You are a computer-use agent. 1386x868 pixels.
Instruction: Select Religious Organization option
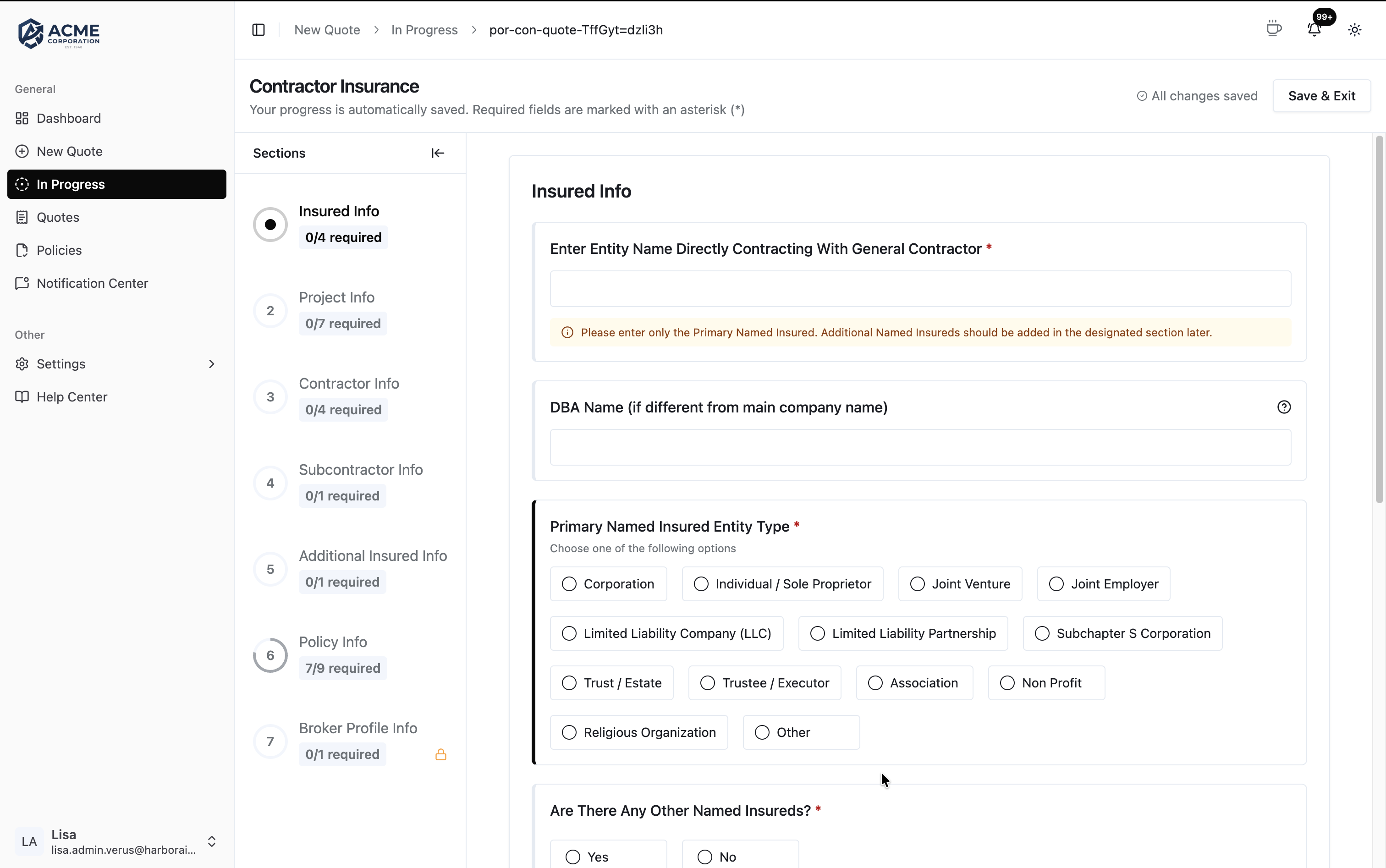click(x=638, y=732)
